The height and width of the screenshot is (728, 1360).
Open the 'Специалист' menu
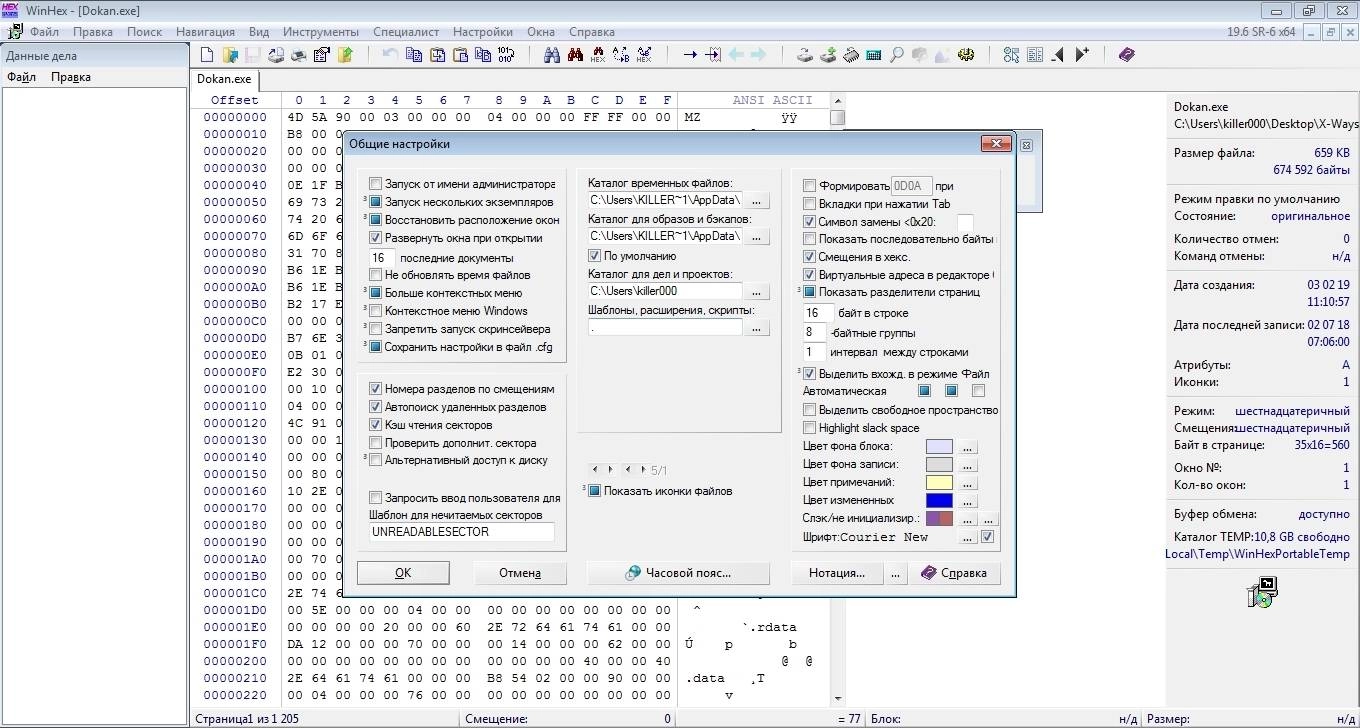pyautogui.click(x=406, y=32)
